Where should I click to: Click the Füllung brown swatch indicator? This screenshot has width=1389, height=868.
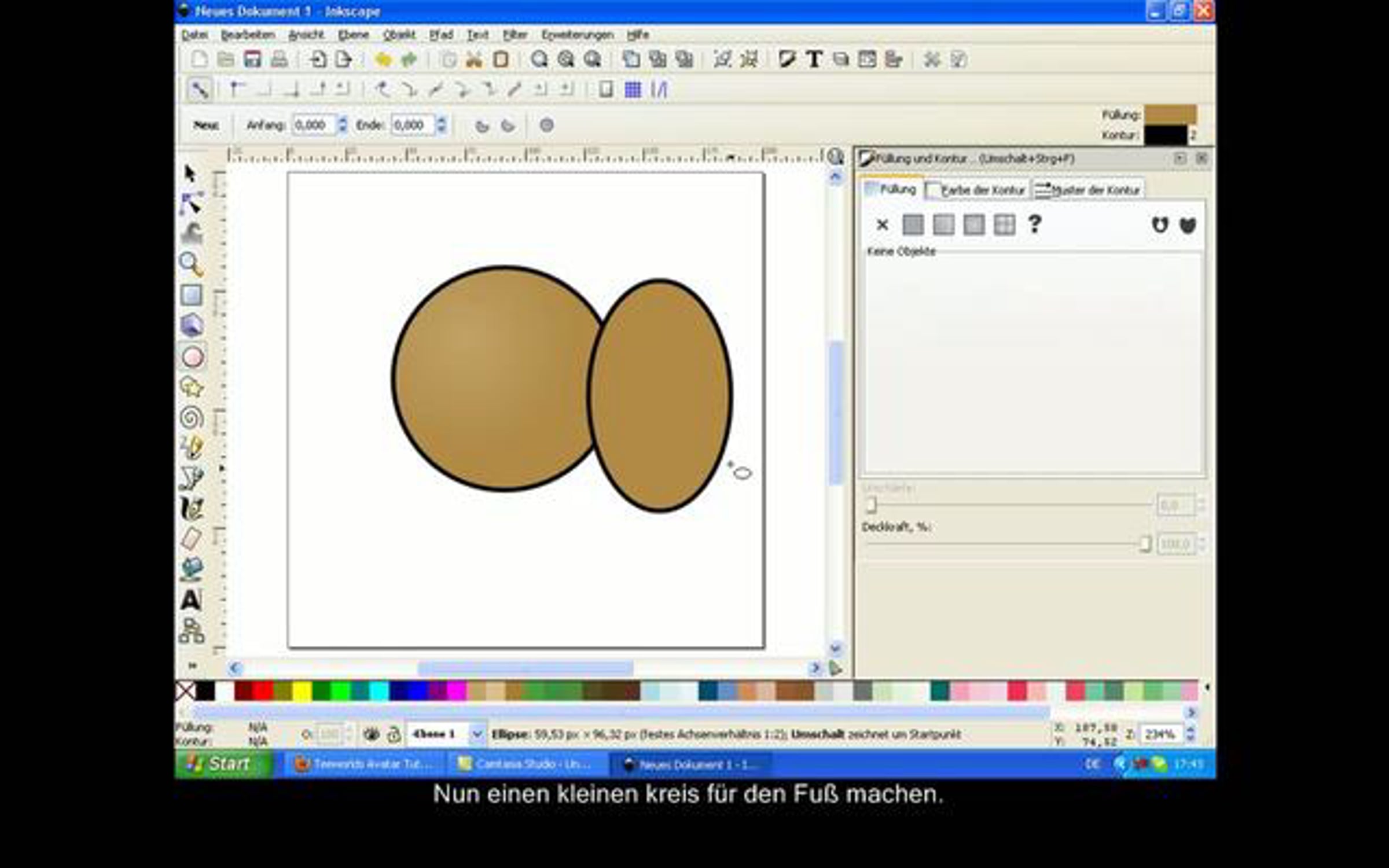(x=1170, y=114)
